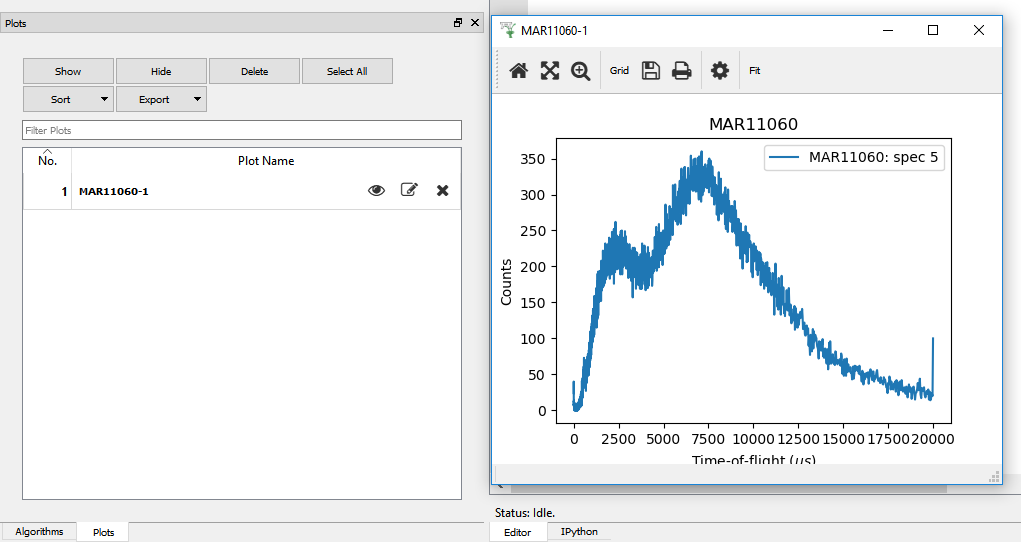Click the Hide button
Image resolution: width=1021 pixels, height=542 pixels.
coord(161,71)
